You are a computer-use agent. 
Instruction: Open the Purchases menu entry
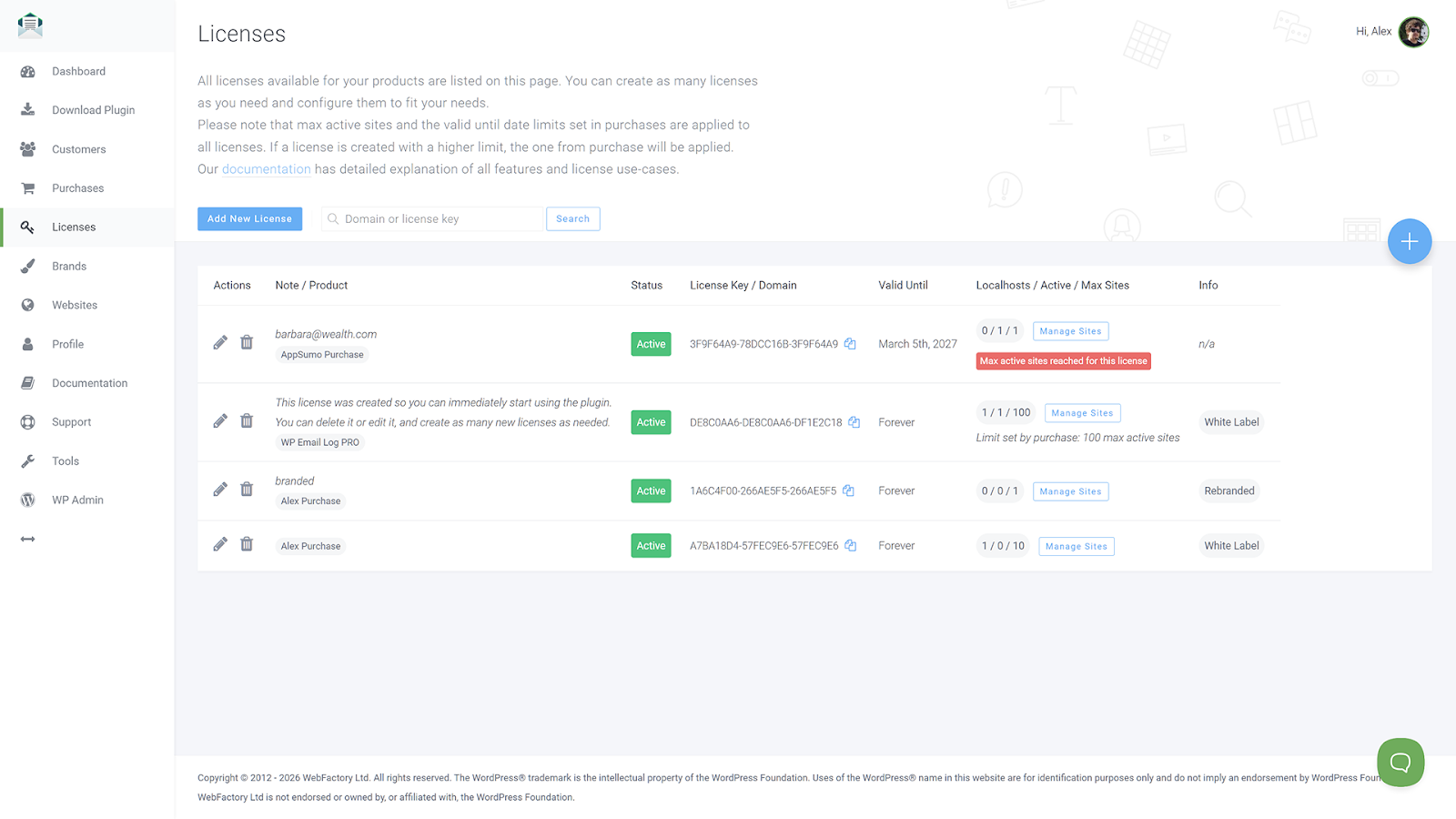tap(77, 187)
